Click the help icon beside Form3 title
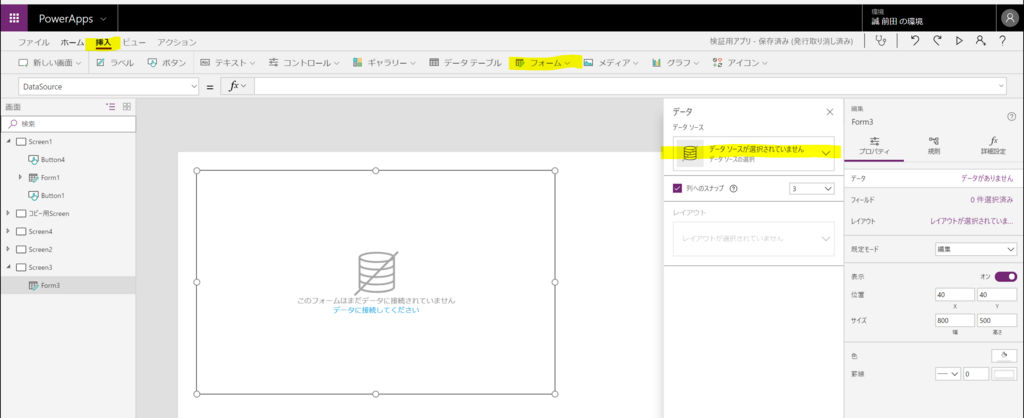The image size is (1024, 418). [x=1012, y=116]
